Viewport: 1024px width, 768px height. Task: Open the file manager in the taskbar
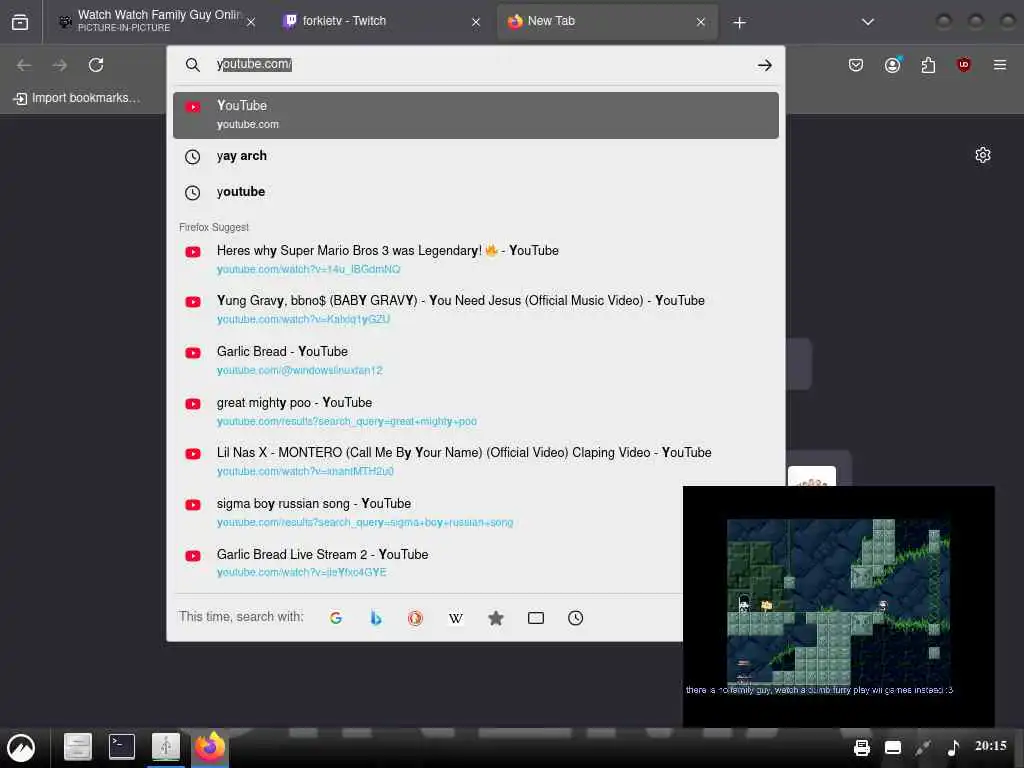[x=78, y=747]
